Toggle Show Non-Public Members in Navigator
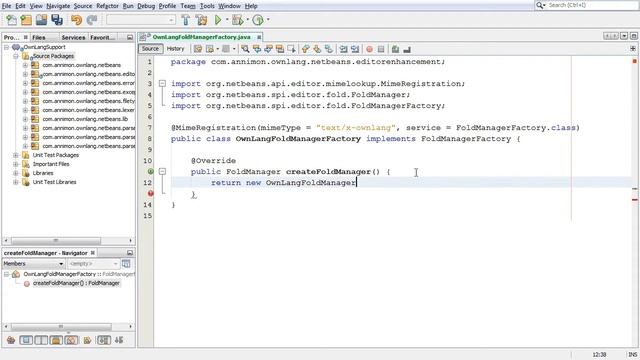Screen dimensions: 640x360 tap(56, 340)
